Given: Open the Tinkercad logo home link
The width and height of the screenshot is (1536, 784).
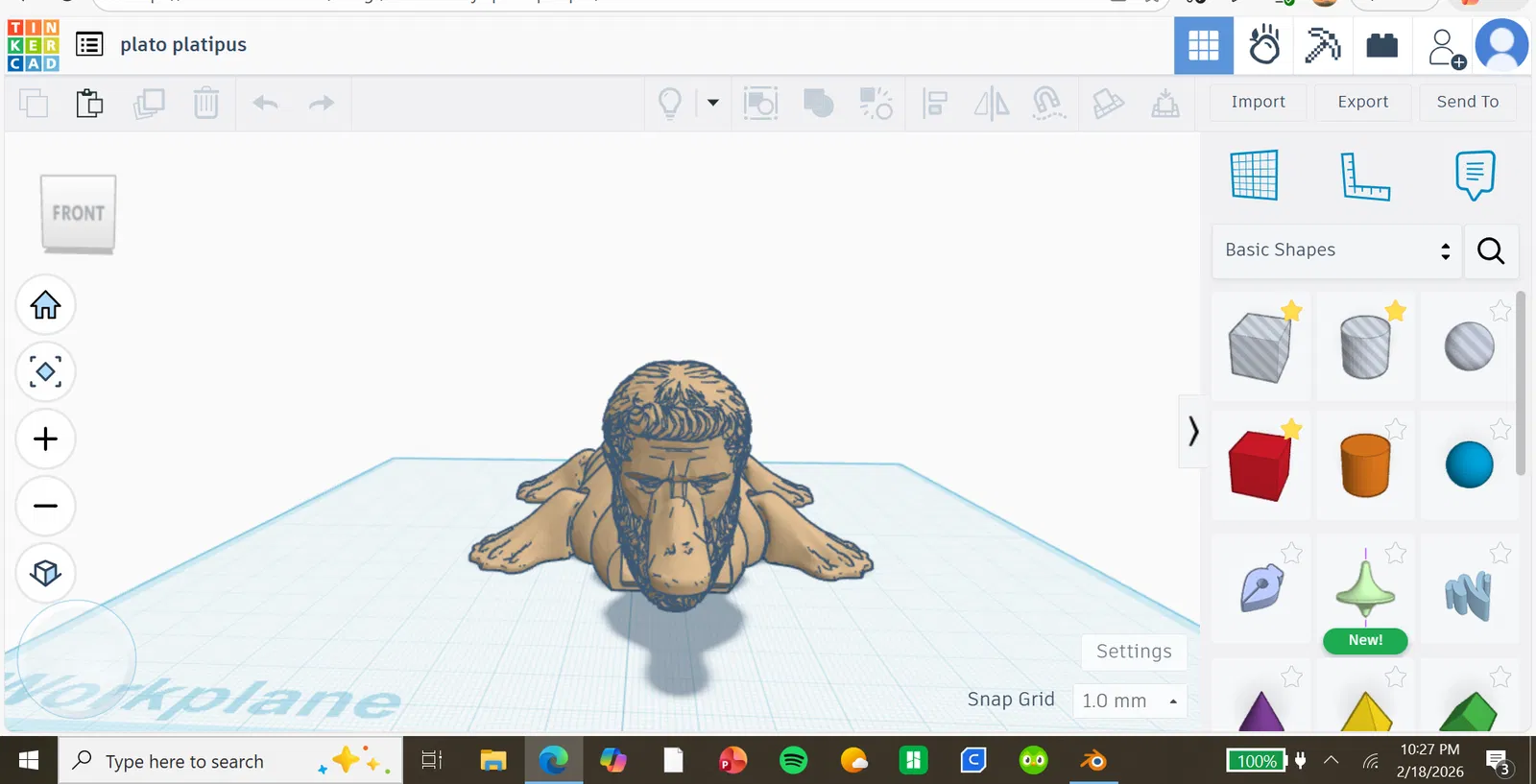Looking at the screenshot, I should pos(34,45).
